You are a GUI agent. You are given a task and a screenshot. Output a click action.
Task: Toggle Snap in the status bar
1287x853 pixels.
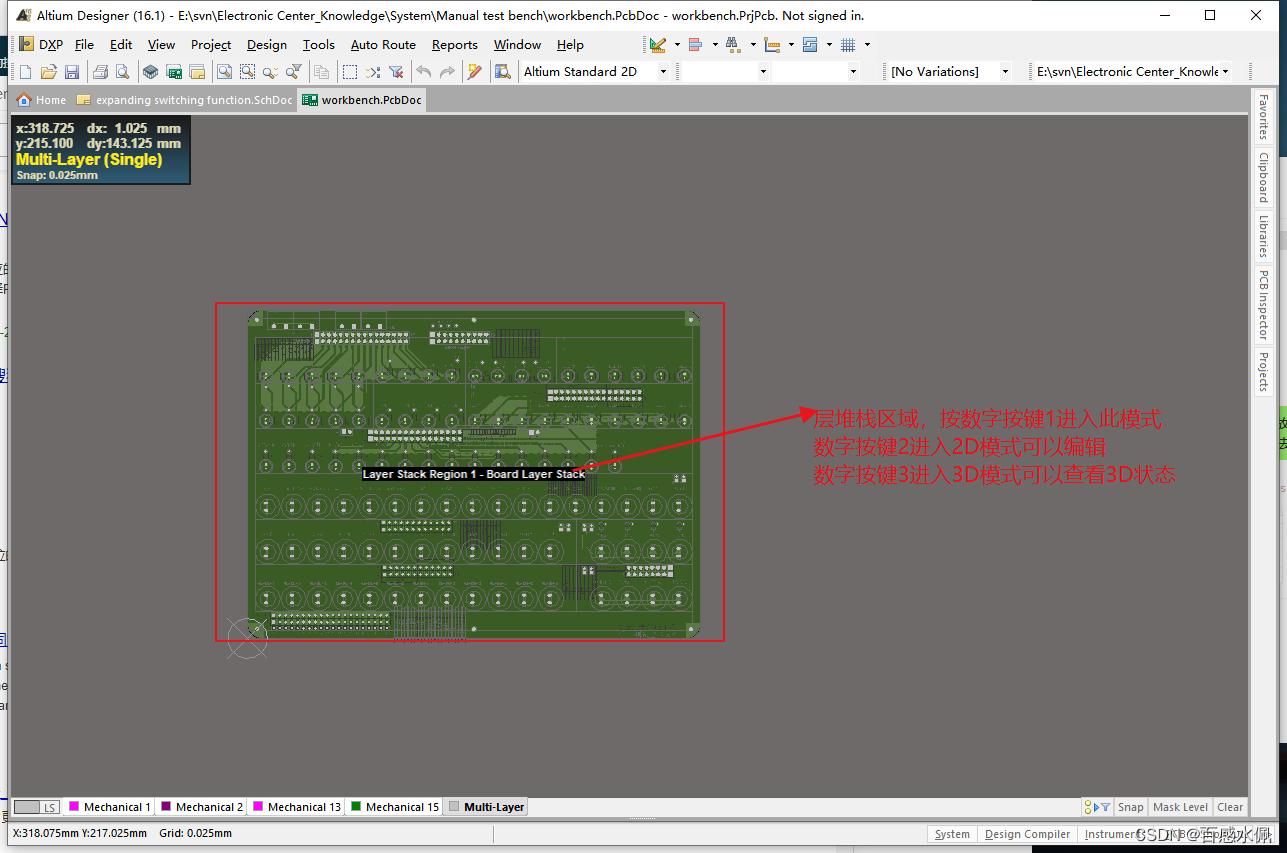click(1130, 806)
